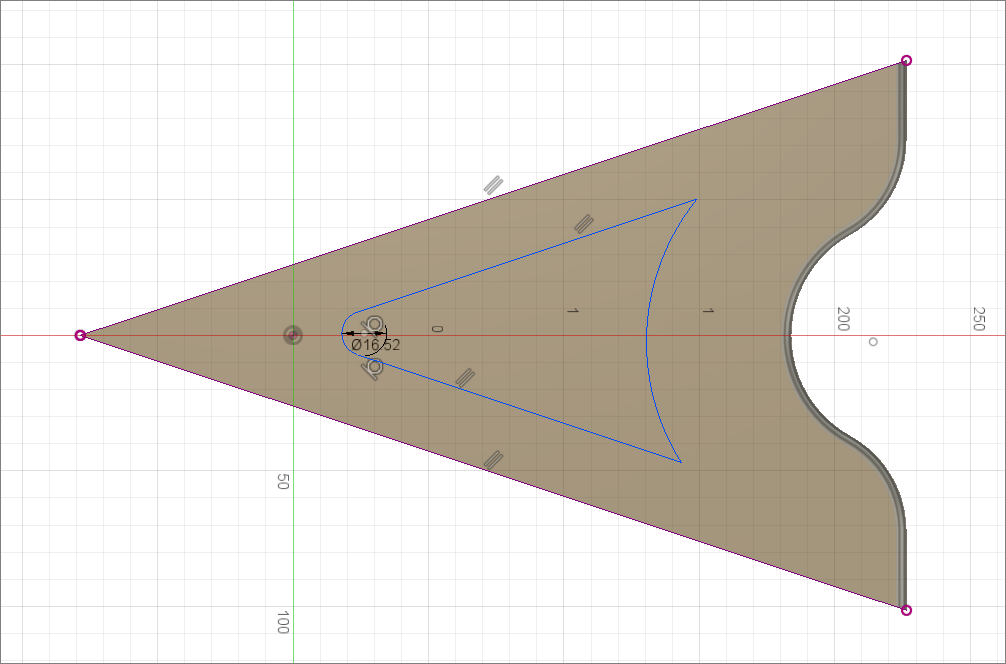Select the small blue nose arc
1006x664 pixels.
(x=343, y=334)
